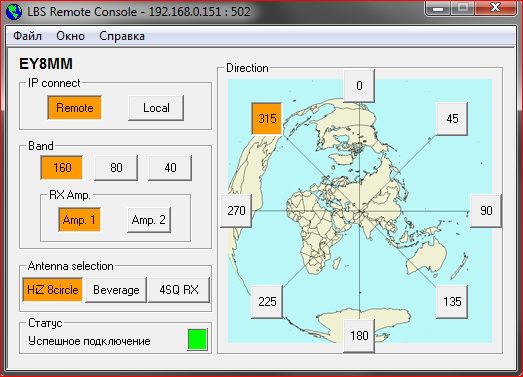The image size is (523, 377).
Task: Switch to the 80 band
Action: 116,167
